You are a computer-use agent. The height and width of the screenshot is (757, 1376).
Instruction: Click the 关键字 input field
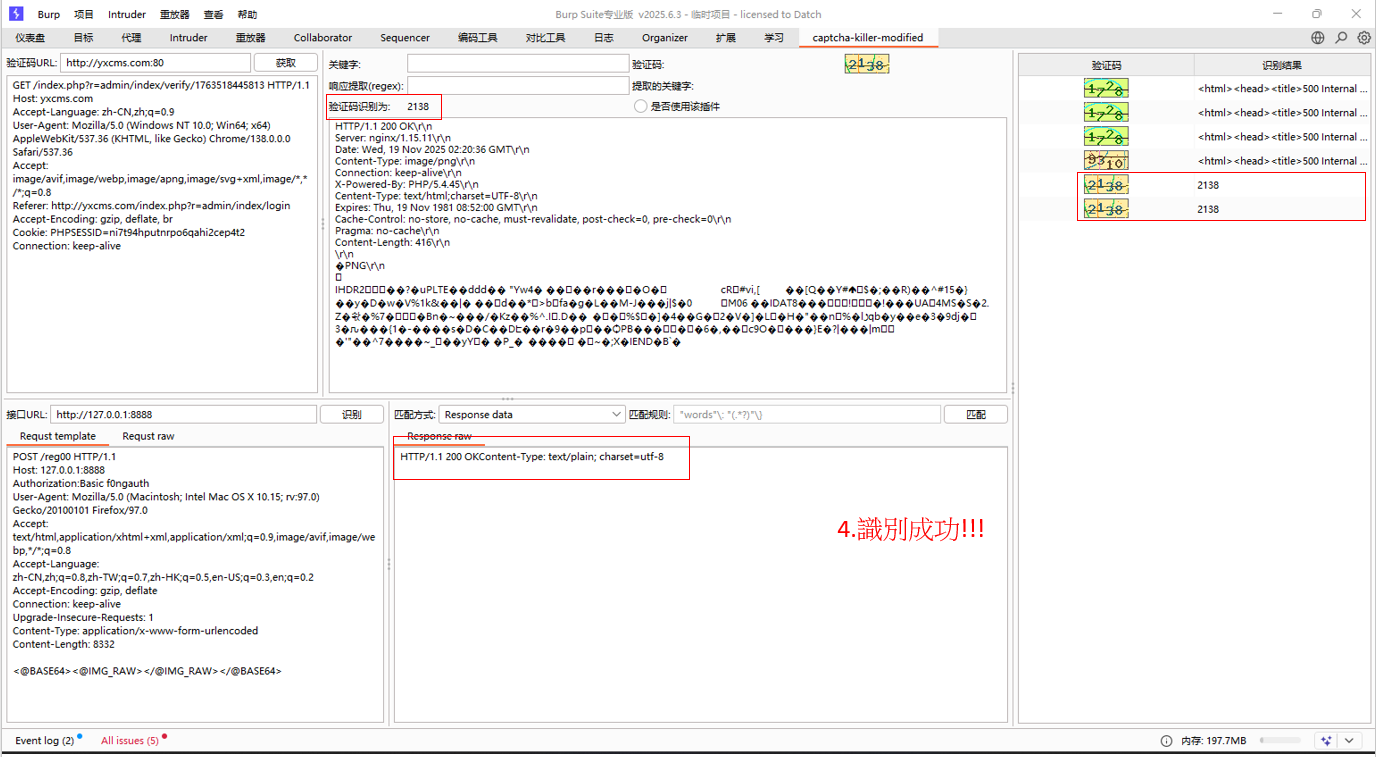[x=518, y=63]
